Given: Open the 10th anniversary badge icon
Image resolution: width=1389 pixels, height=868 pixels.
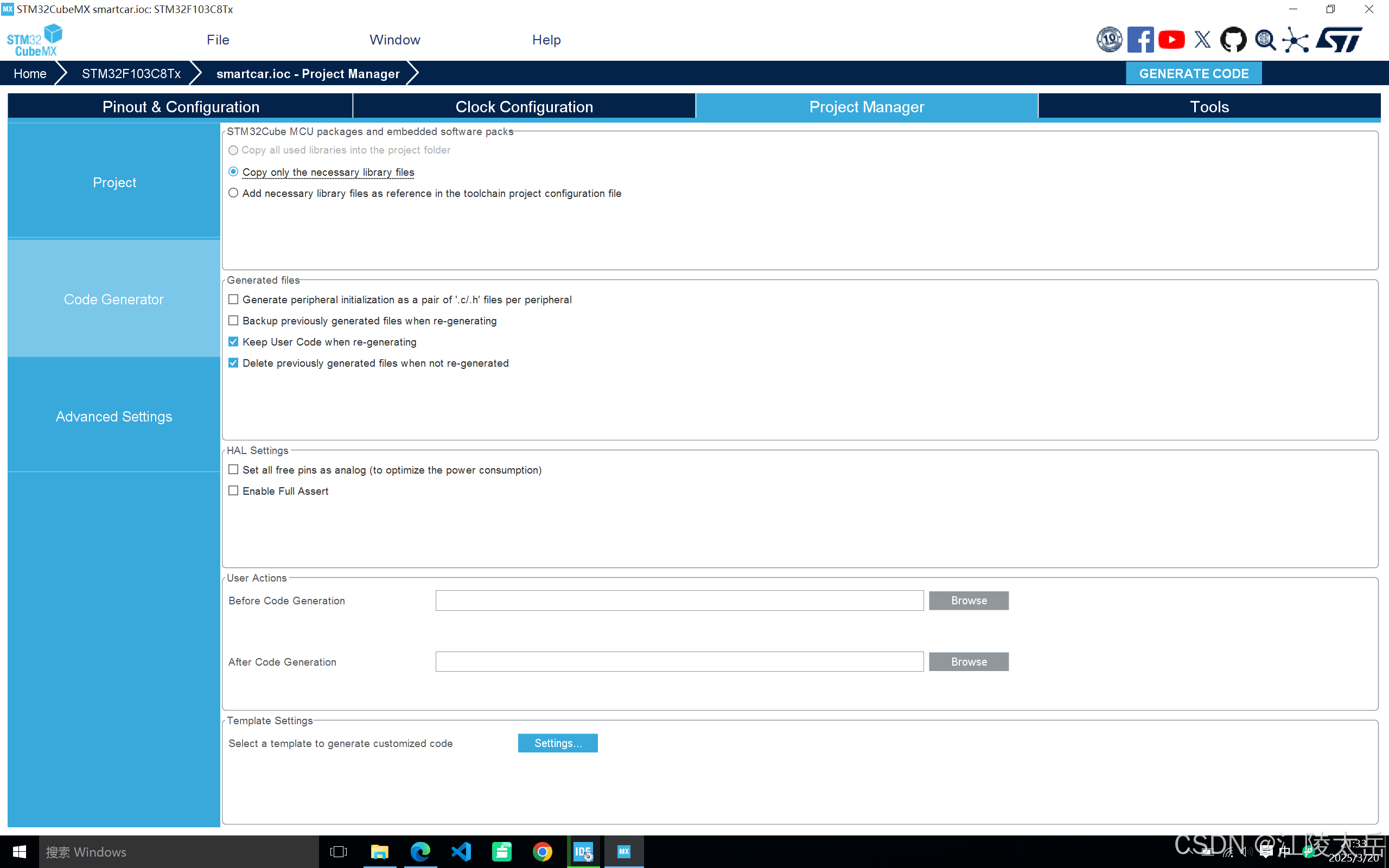Looking at the screenshot, I should coord(1109,40).
